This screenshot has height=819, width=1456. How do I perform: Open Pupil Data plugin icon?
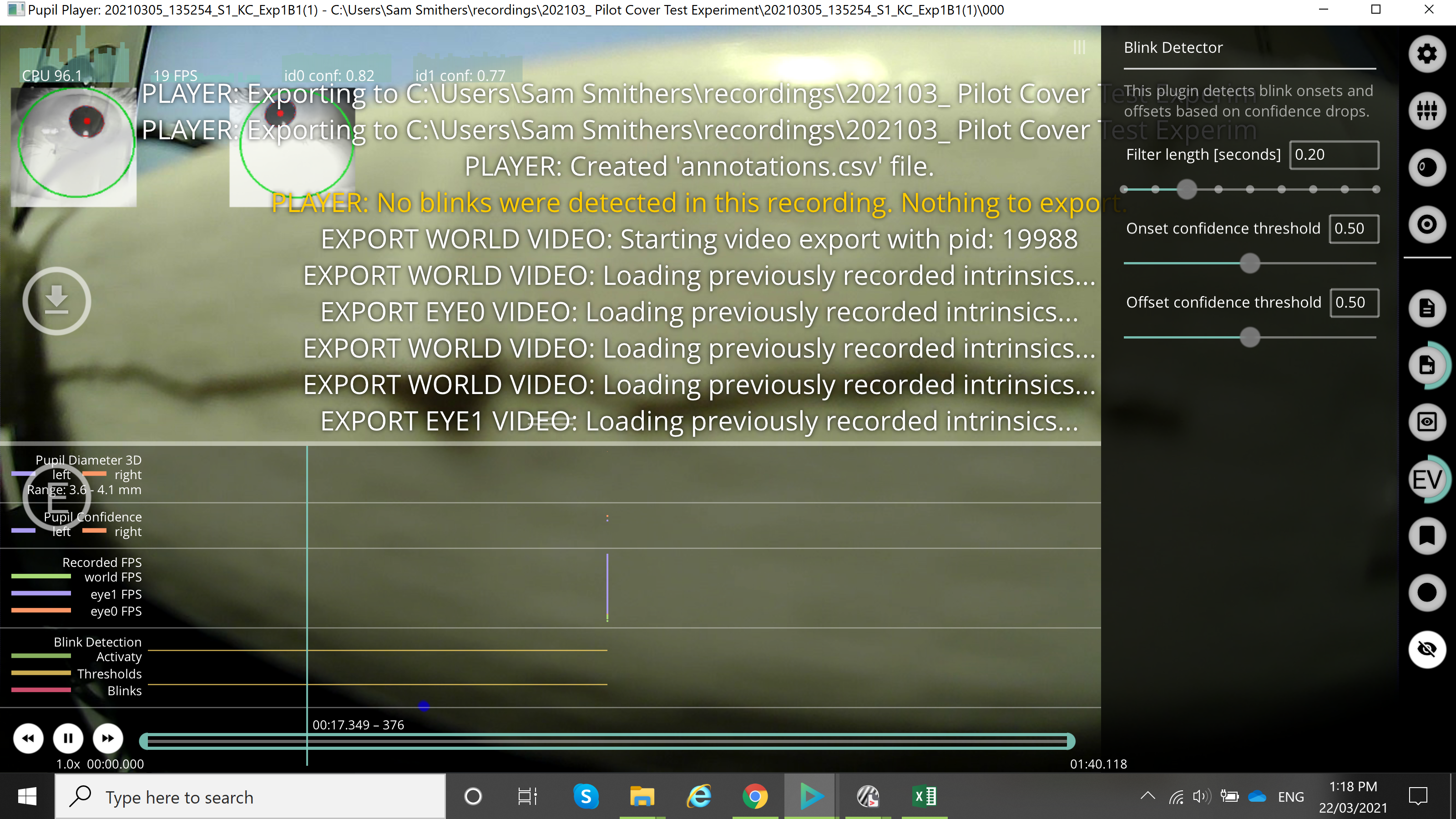[1426, 167]
